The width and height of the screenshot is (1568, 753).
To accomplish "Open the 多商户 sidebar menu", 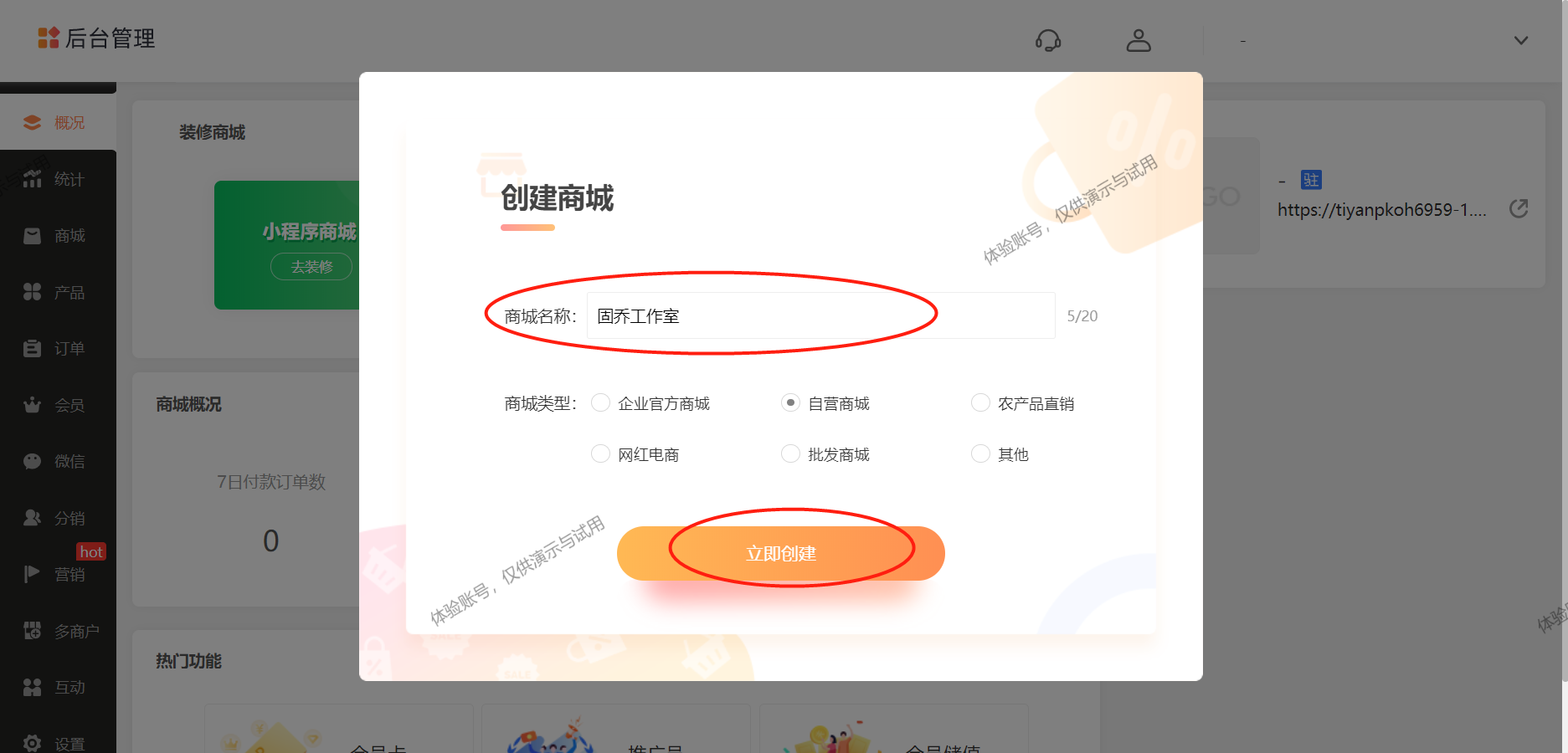I will click(58, 631).
